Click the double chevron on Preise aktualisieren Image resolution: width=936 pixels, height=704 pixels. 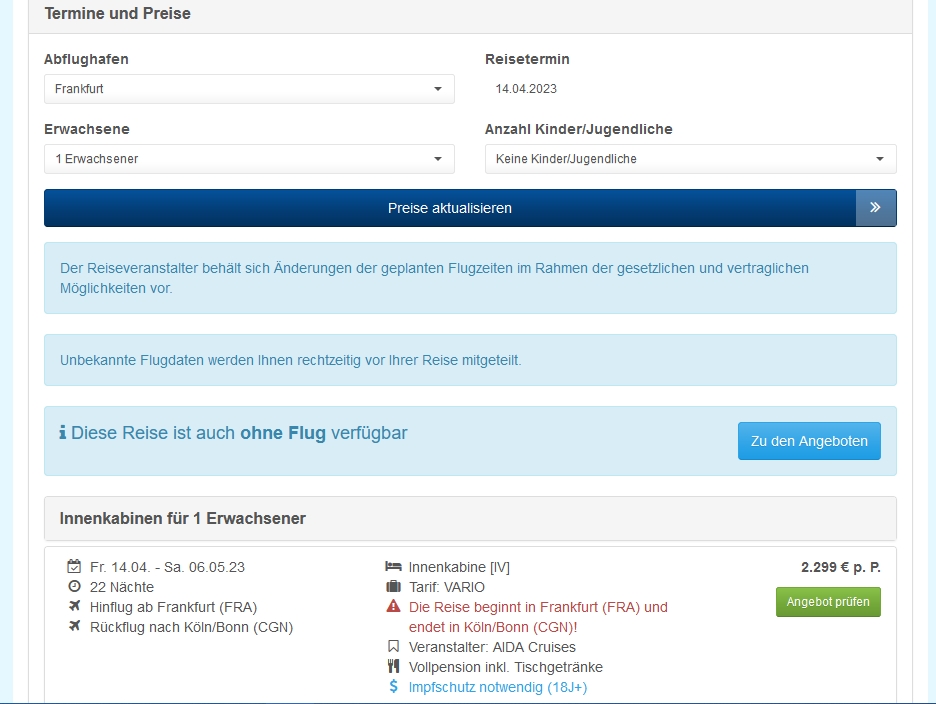pos(875,208)
